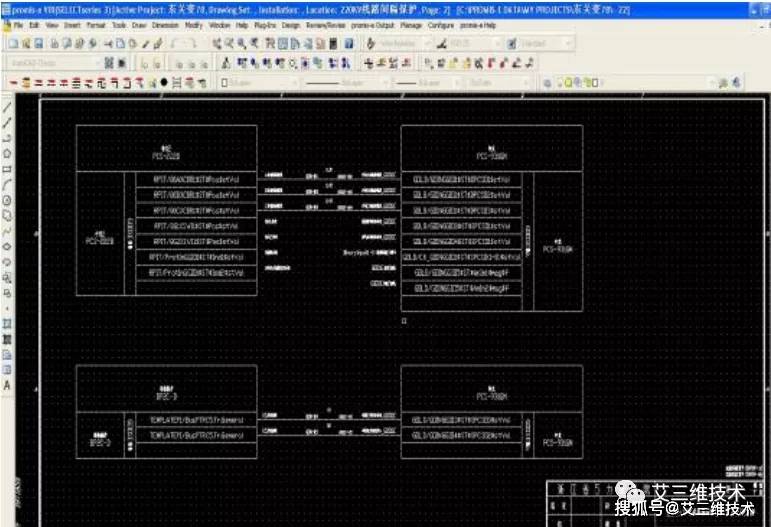
Task: Select the Hatch tool in left toolbar
Action: [7, 339]
